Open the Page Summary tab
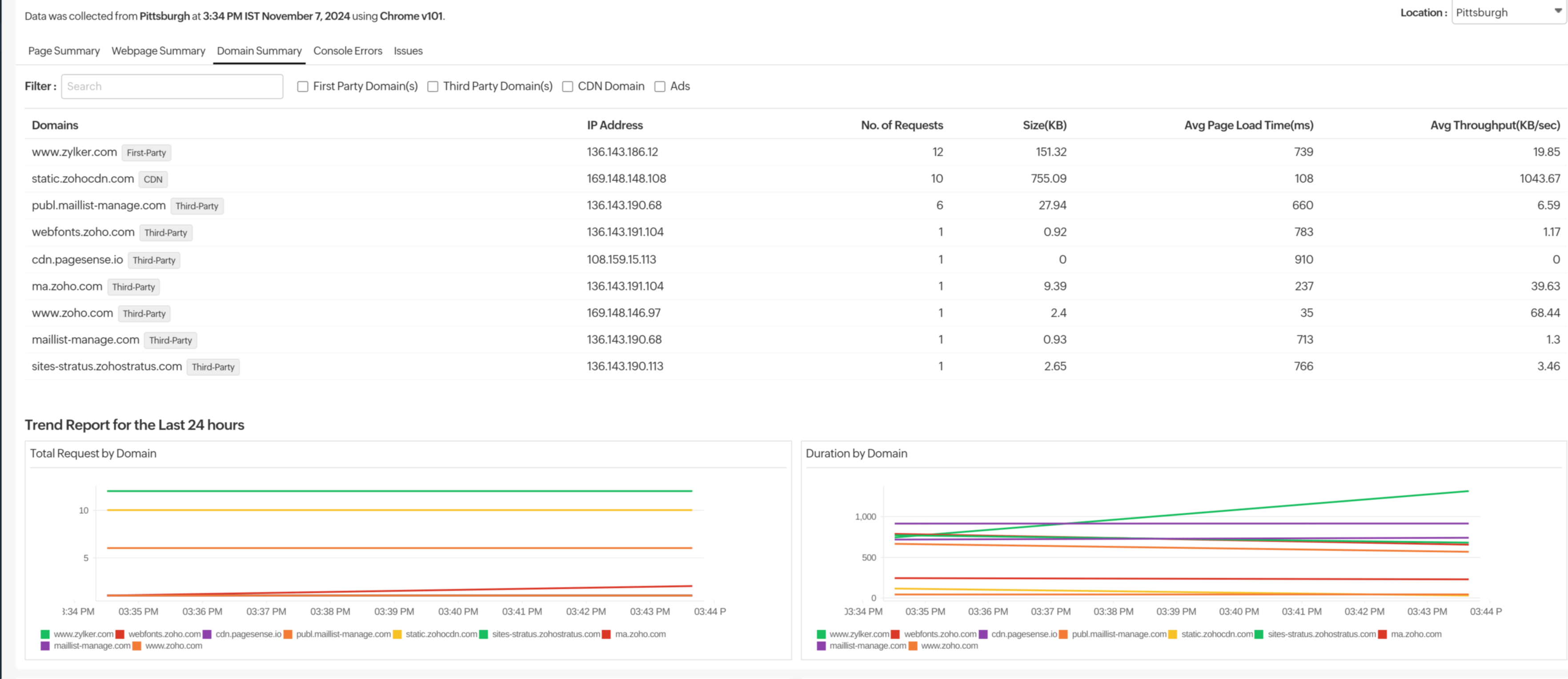Image resolution: width=1568 pixels, height=679 pixels. pos(63,51)
